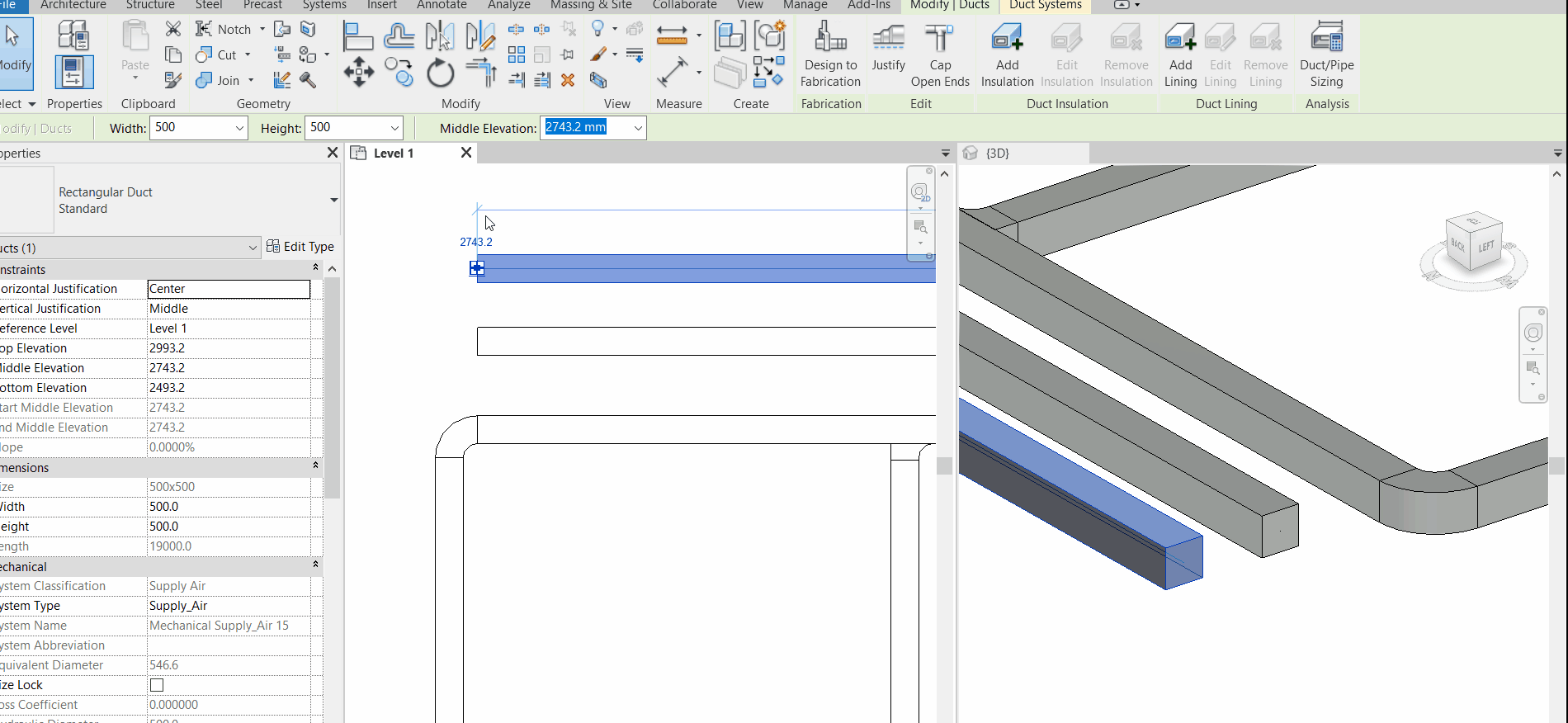Viewport: 1568px width, 723px height.
Task: Click Add Insulation in Duct Insulation panel
Action: [x=1007, y=54]
